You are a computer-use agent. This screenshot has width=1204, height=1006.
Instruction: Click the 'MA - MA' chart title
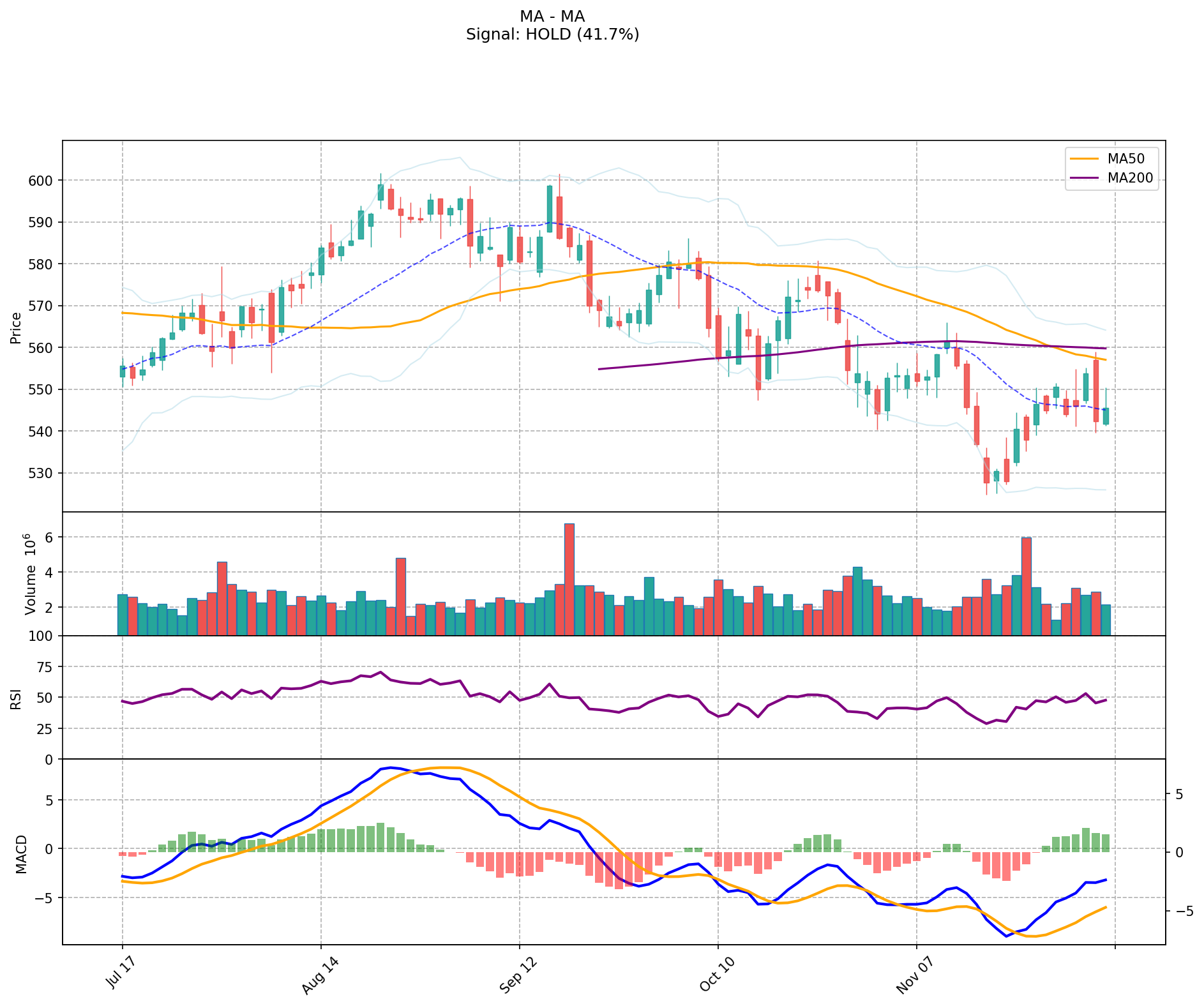click(x=552, y=17)
